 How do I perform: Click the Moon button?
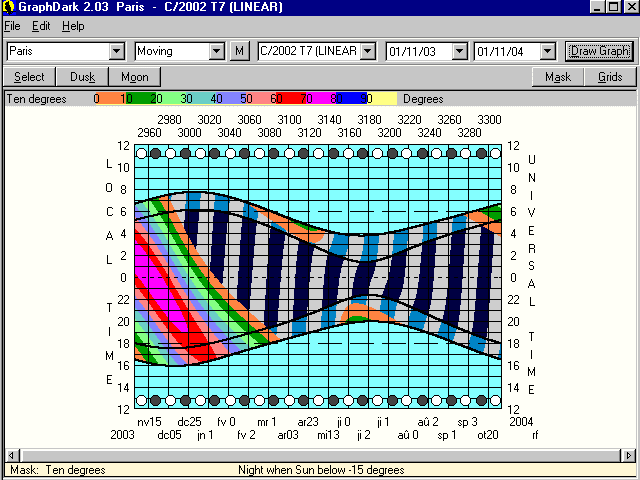click(x=135, y=77)
